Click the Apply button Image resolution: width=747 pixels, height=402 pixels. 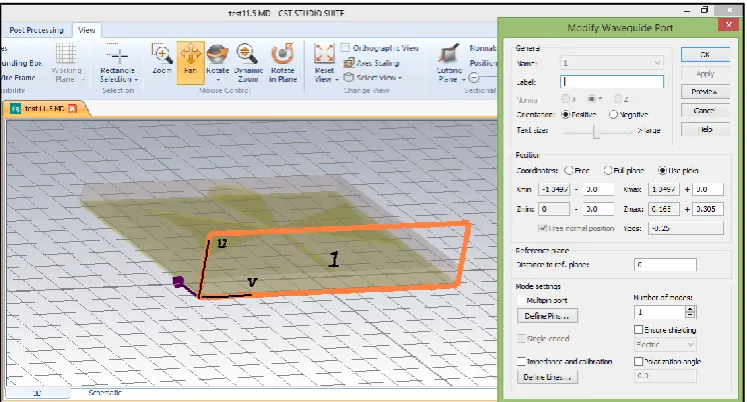[x=705, y=73]
